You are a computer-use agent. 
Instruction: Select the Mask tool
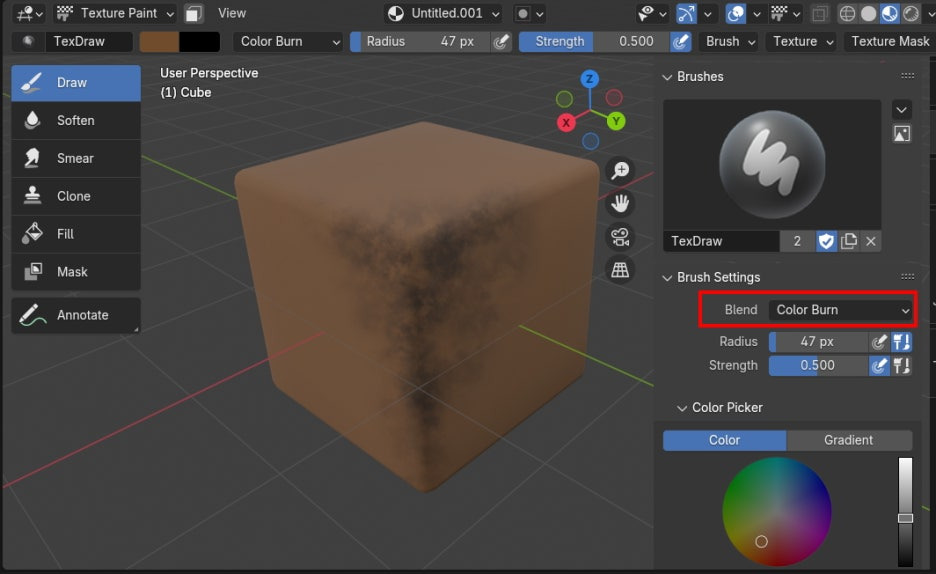point(76,272)
